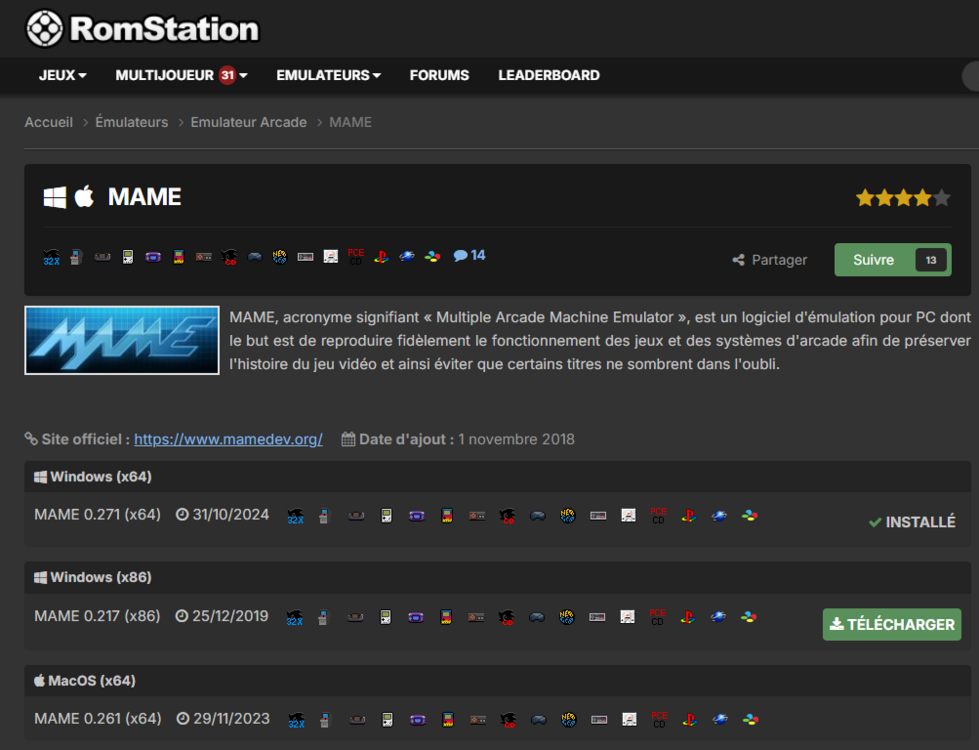This screenshot has height=750, width=979.
Task: Click the Saturn icon in MAME 0.261 row
Action: coord(720,719)
